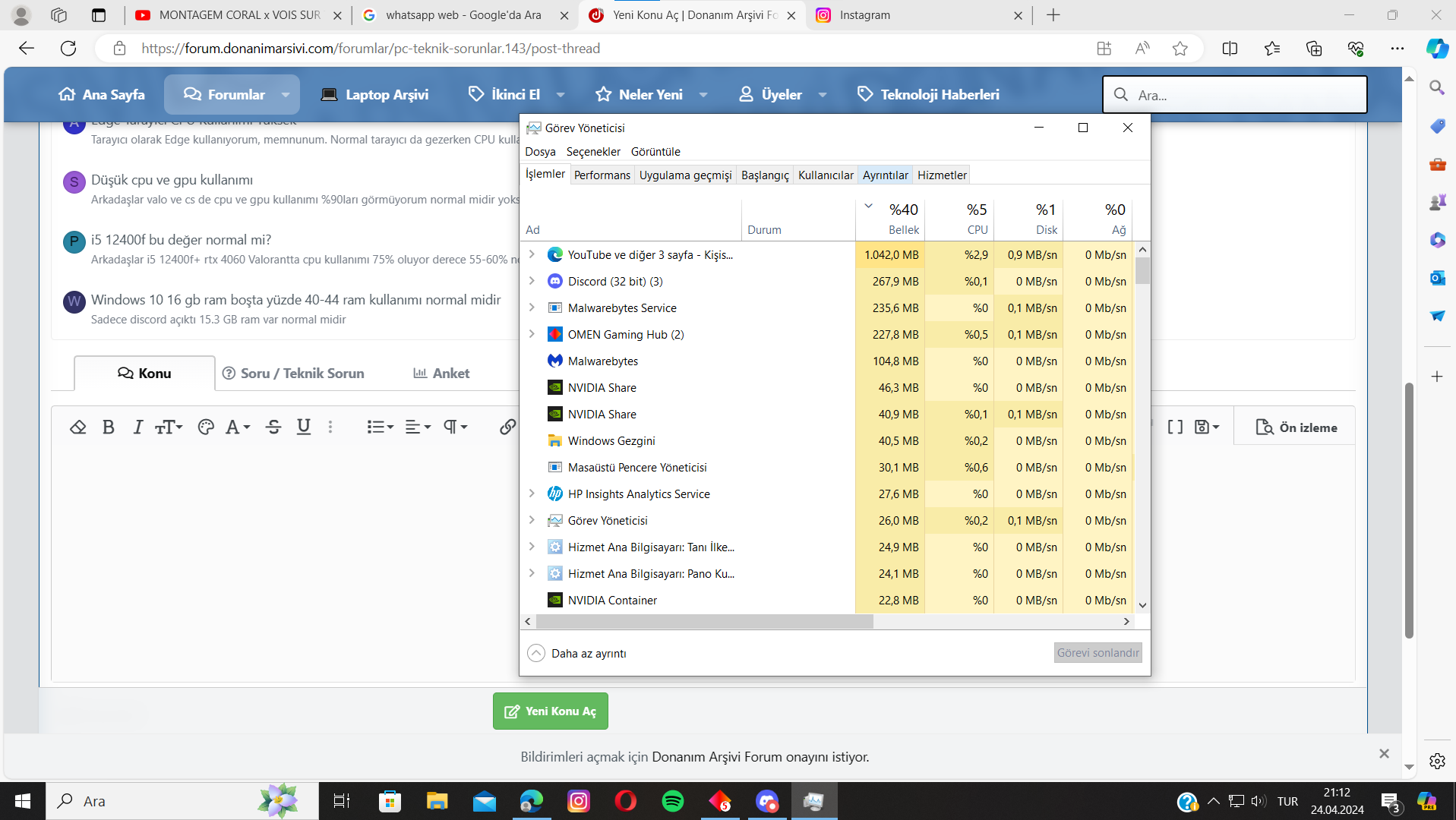Expand the Malwarebytes Service process
The image size is (1456, 820).
(532, 307)
